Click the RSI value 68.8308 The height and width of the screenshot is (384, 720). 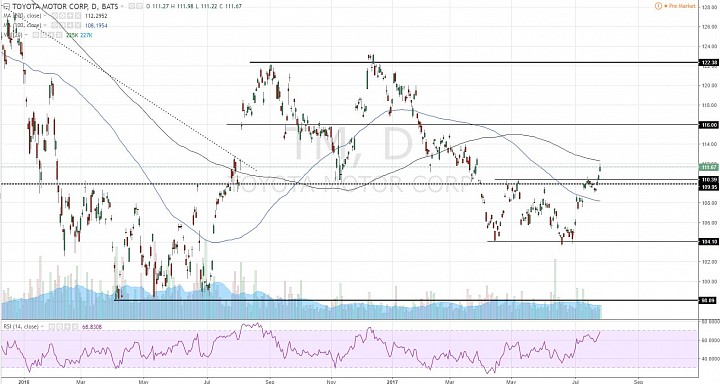(92, 327)
